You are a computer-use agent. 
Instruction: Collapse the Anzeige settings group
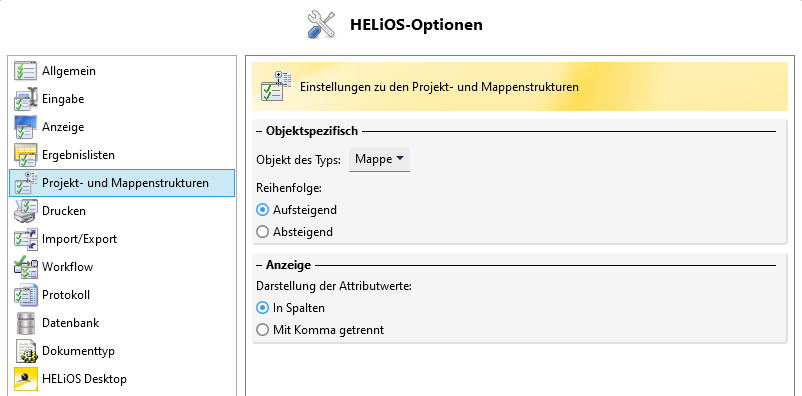point(259,265)
